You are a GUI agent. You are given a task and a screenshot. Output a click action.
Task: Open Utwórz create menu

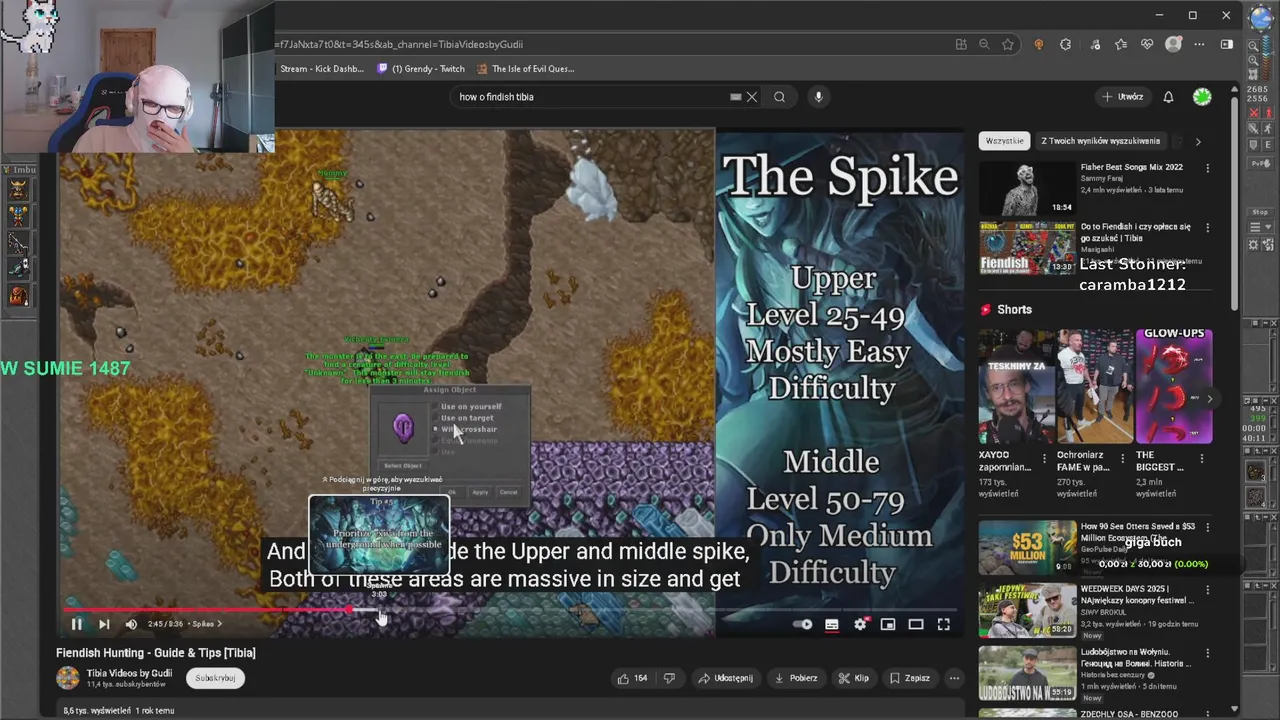(1122, 97)
